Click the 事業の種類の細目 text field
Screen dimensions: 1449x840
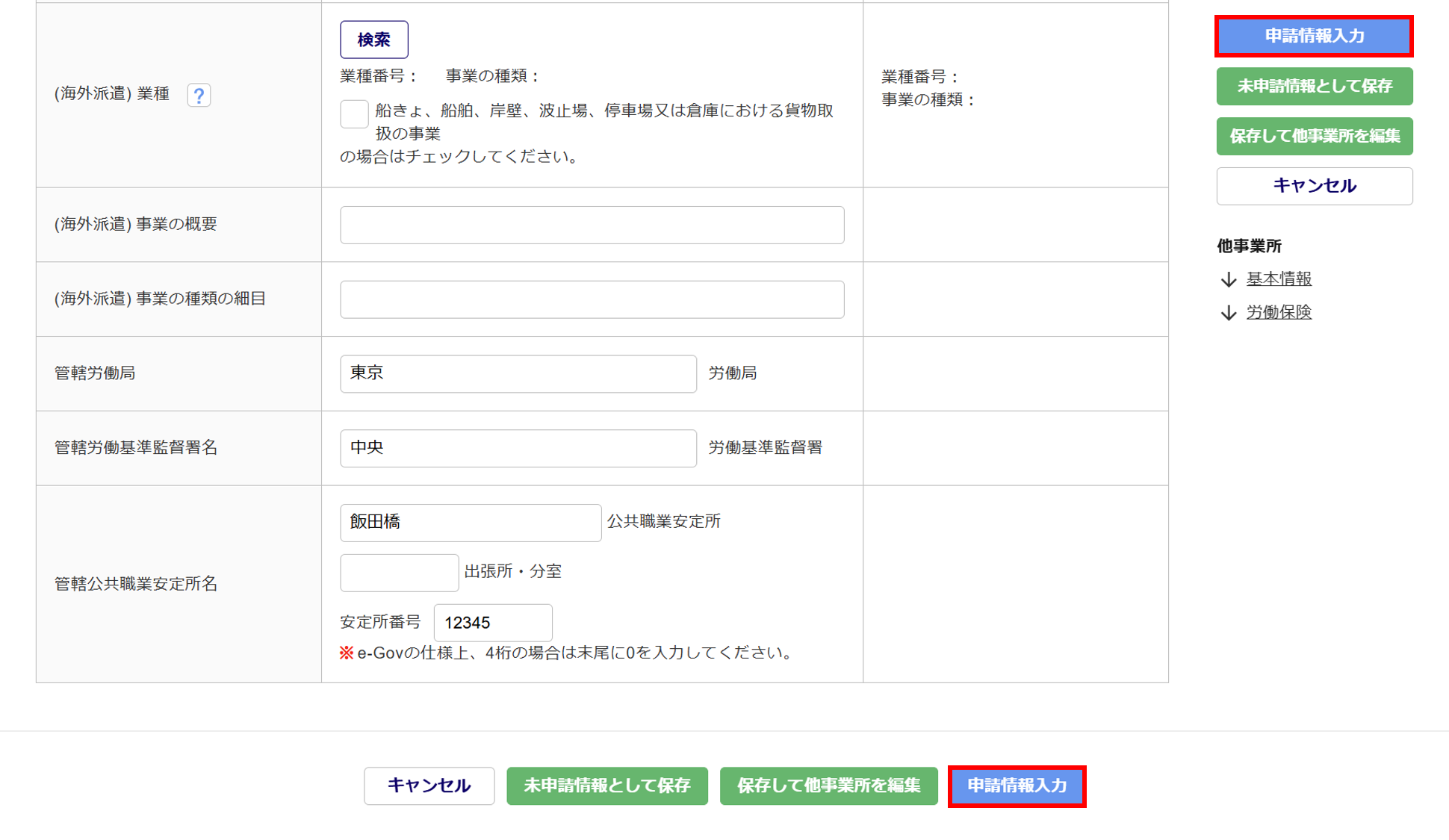click(592, 299)
